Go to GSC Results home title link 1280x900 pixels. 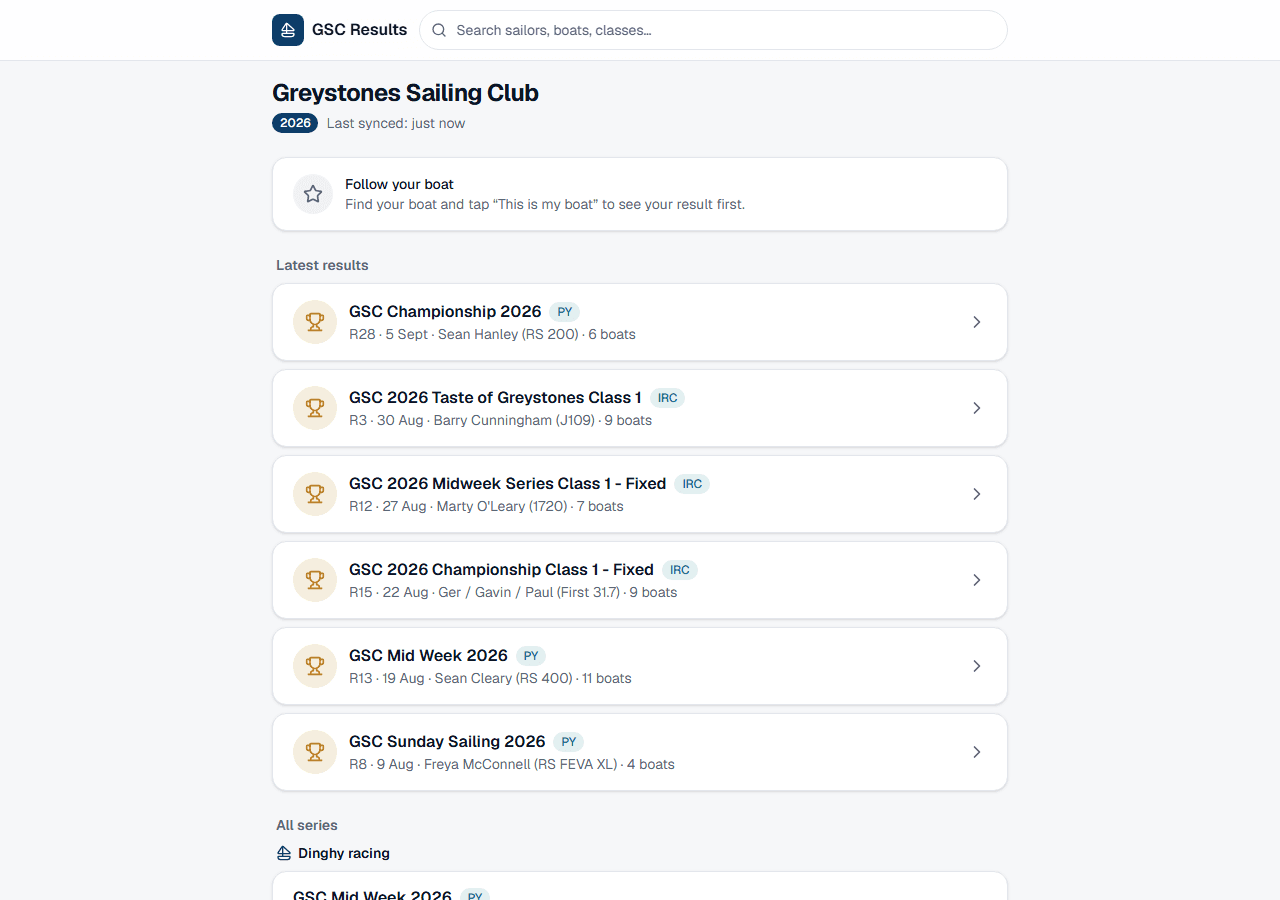coord(360,30)
